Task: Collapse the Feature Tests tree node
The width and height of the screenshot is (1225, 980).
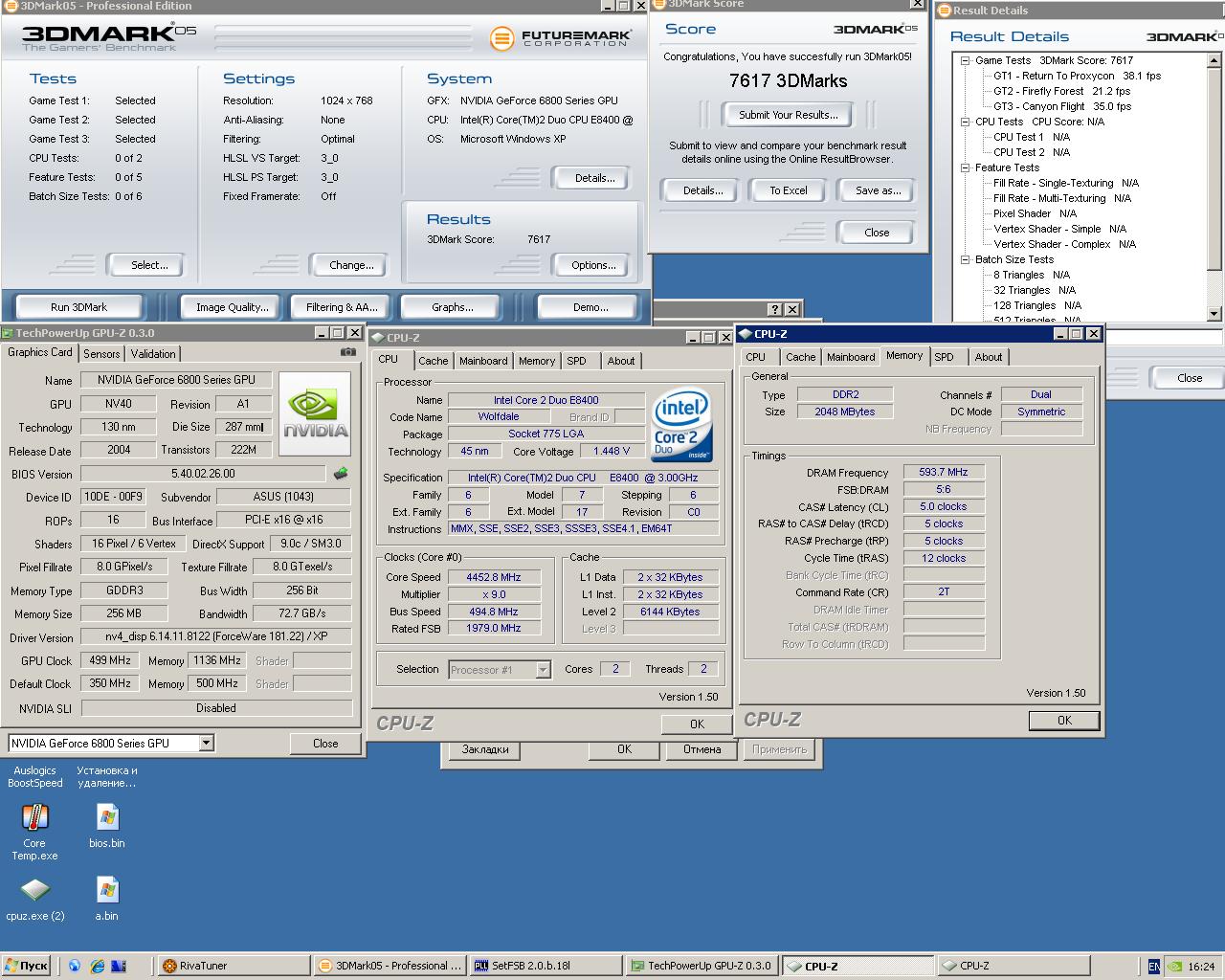Action: tap(966, 167)
